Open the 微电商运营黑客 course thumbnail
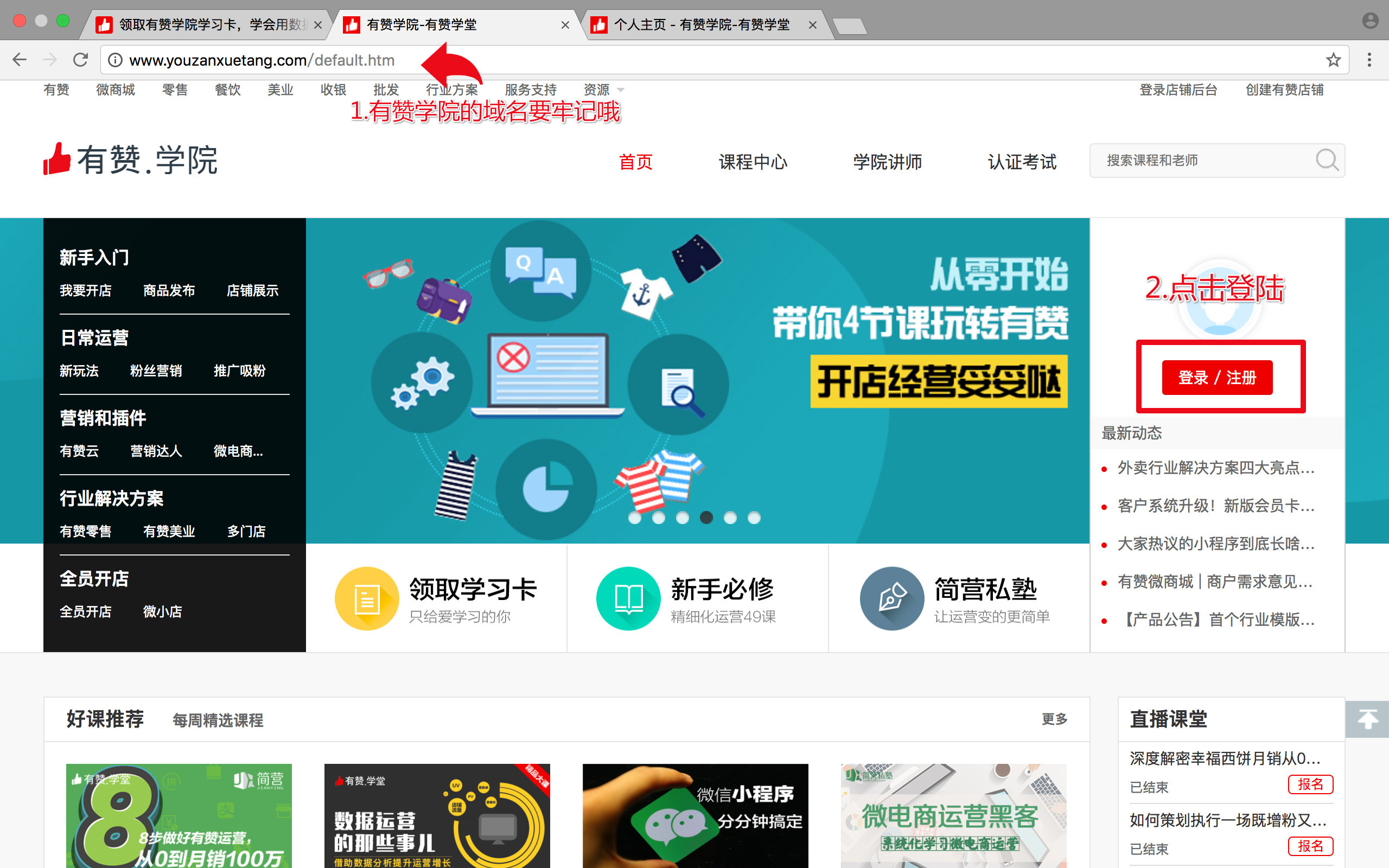 (x=953, y=815)
